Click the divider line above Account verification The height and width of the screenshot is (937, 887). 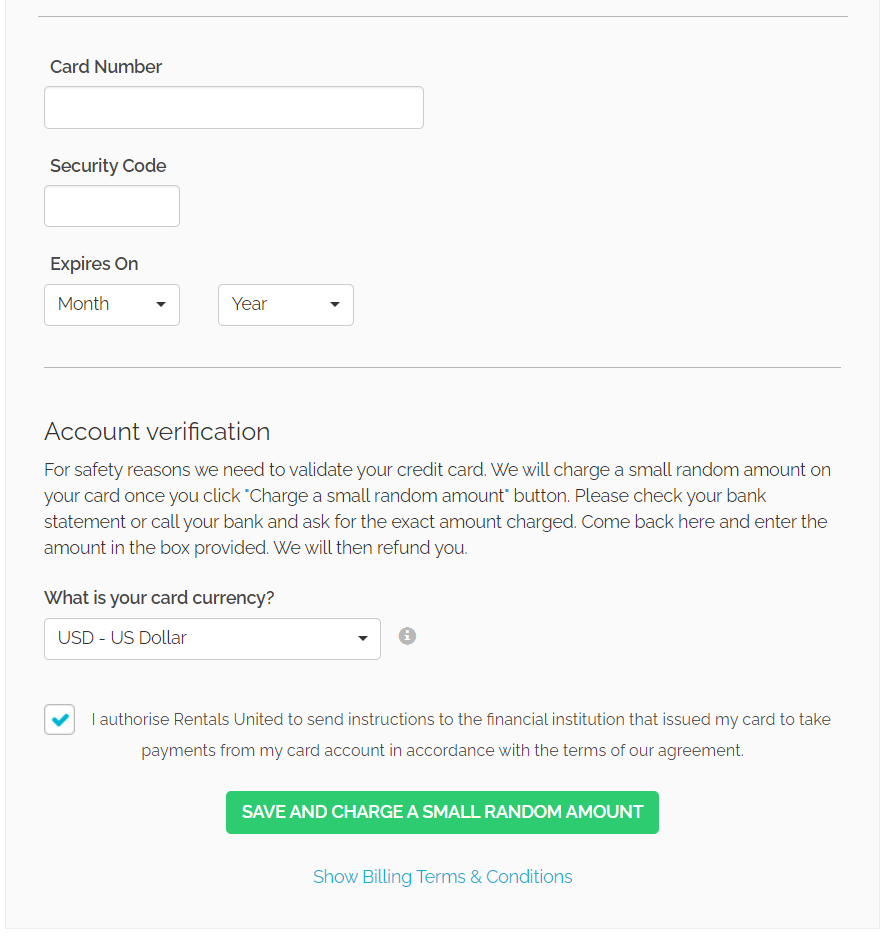(x=442, y=368)
